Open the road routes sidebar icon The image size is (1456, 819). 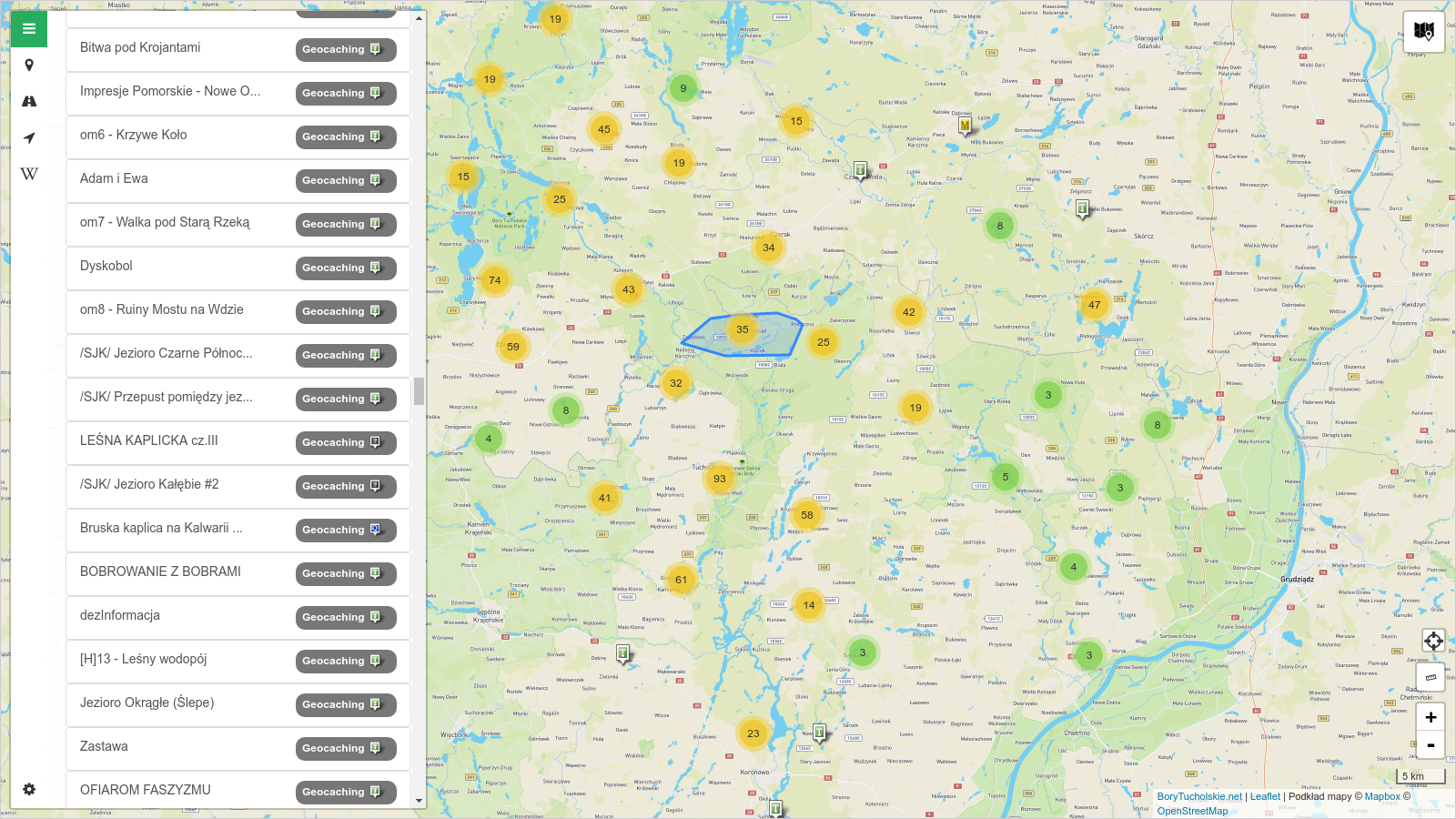(29, 102)
